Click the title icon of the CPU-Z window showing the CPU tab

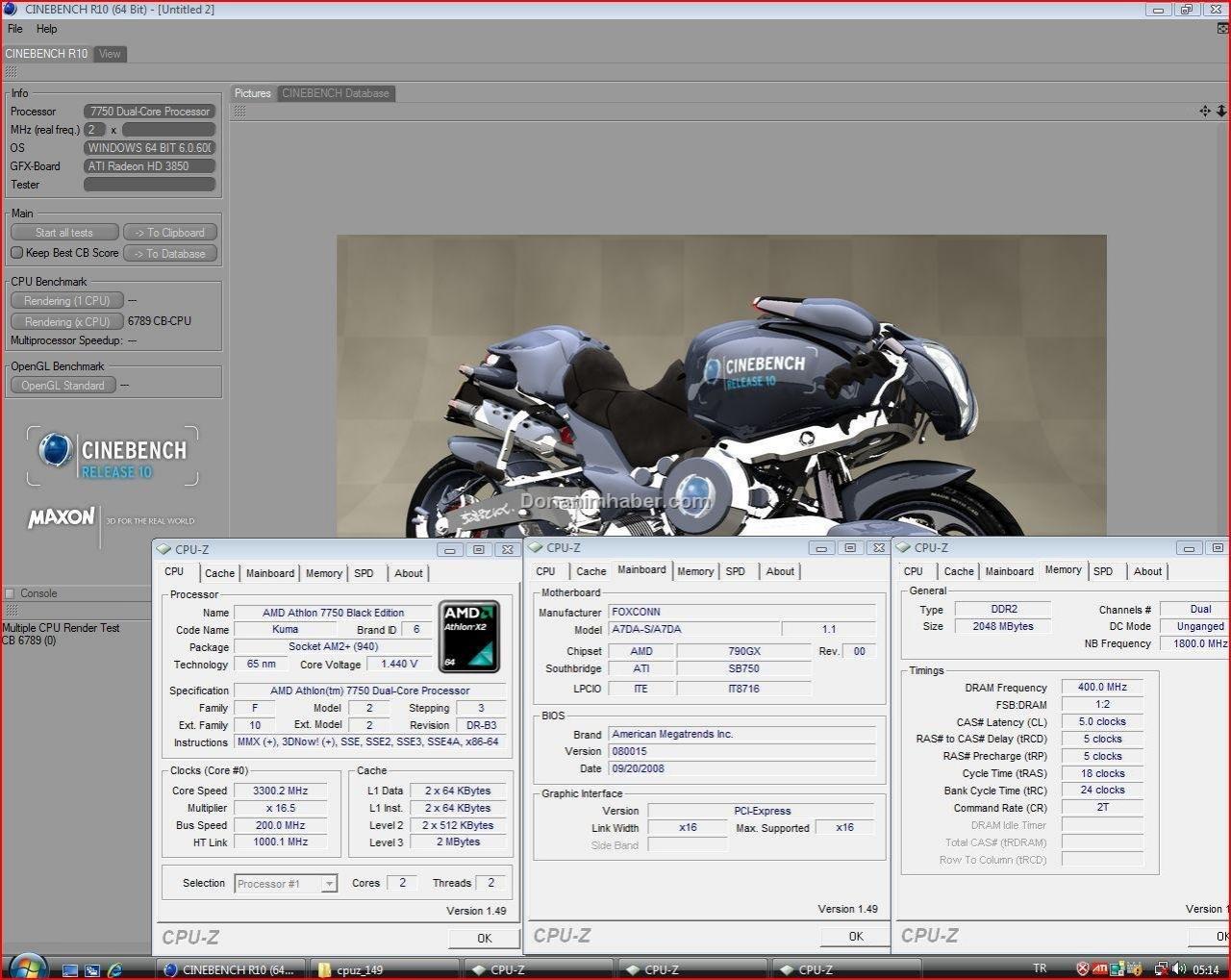tap(163, 549)
